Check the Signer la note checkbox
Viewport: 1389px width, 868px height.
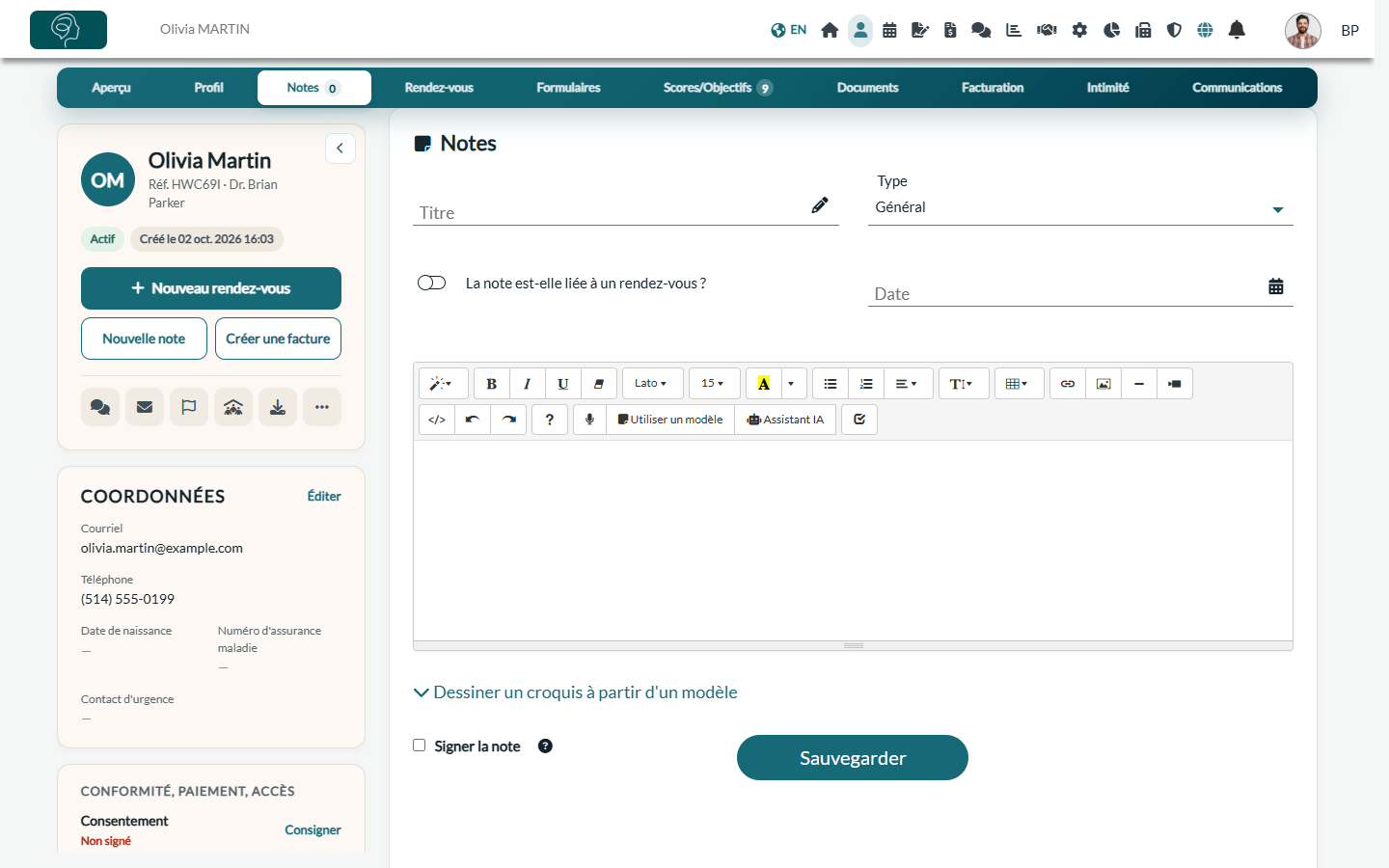coord(420,746)
